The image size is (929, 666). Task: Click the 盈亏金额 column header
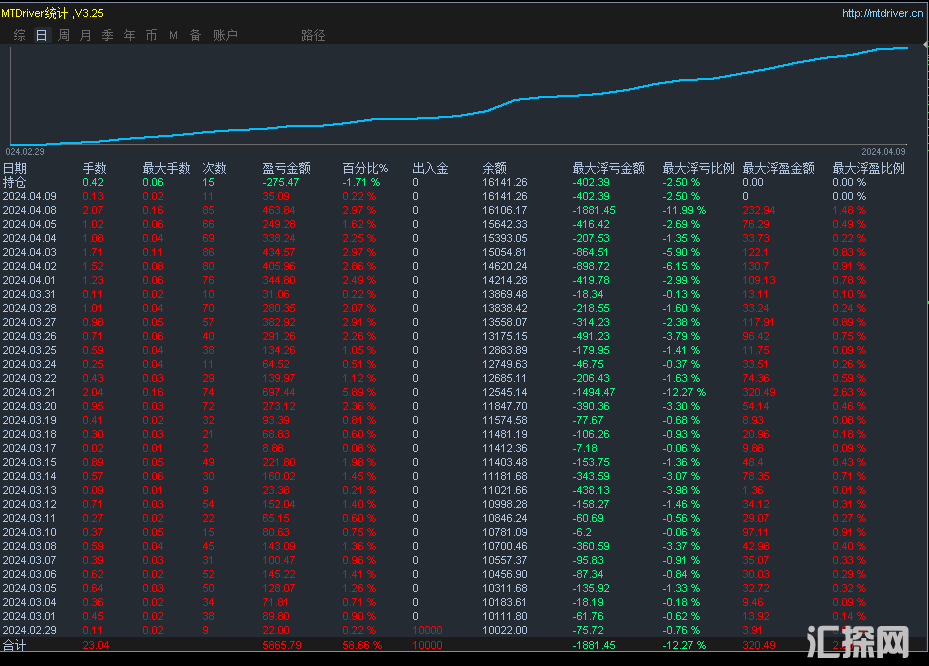point(286,168)
